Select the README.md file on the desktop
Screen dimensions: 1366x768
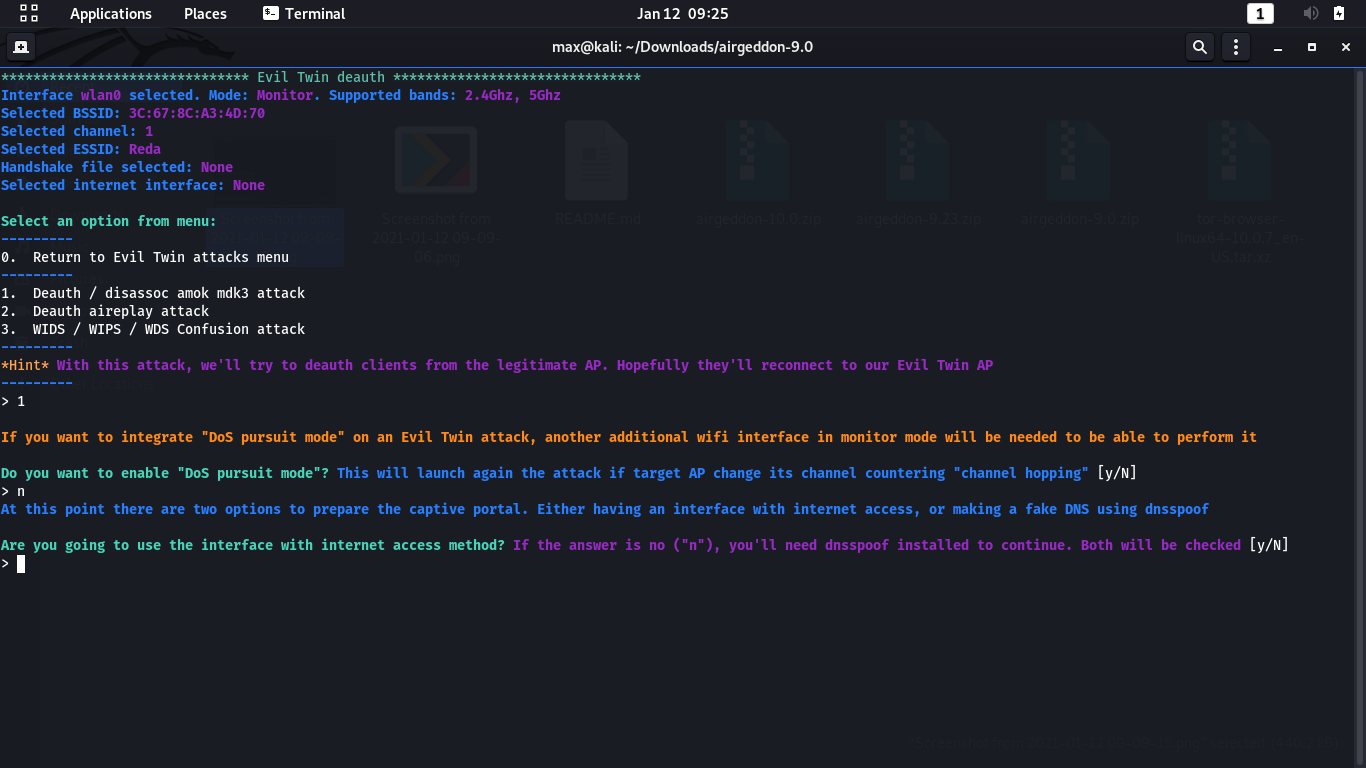(x=598, y=160)
